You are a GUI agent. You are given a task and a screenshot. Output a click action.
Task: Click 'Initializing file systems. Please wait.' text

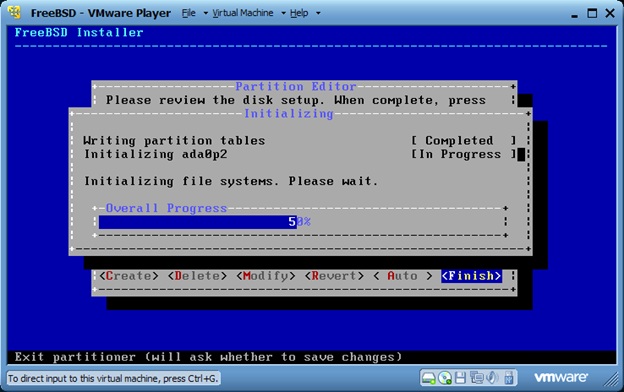[231, 181]
